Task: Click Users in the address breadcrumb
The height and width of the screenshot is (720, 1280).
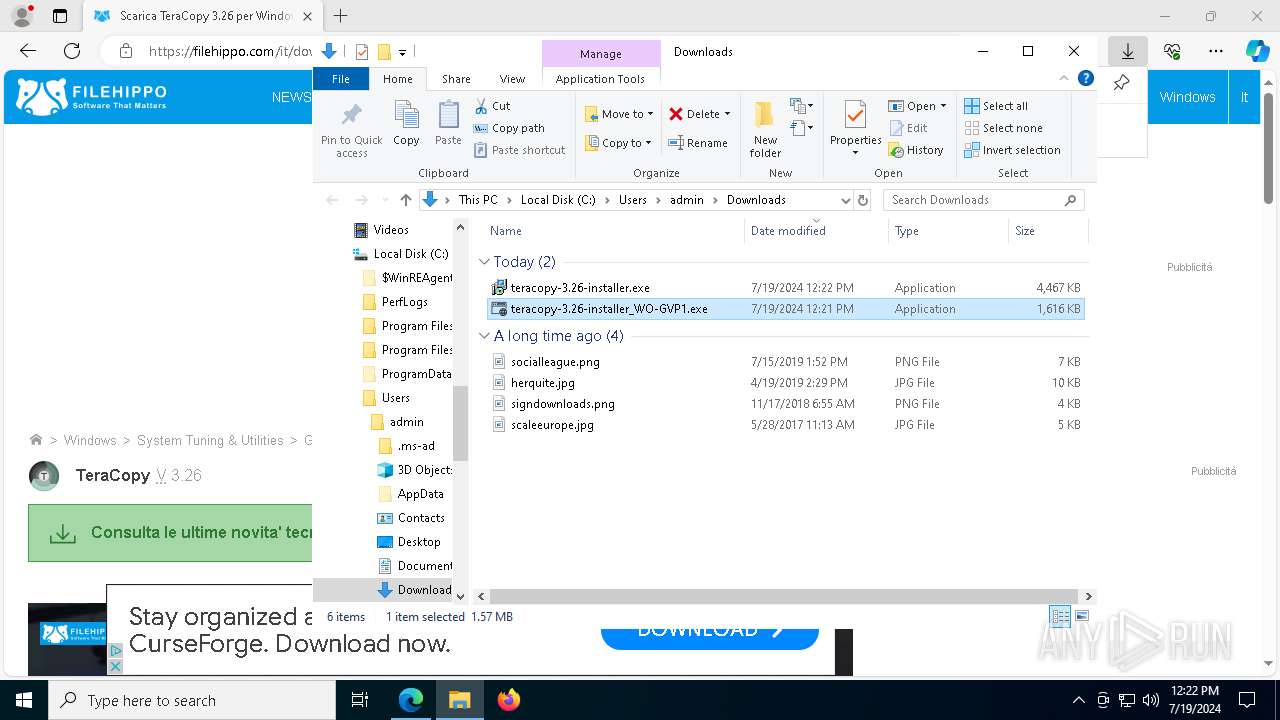Action: click(632, 200)
